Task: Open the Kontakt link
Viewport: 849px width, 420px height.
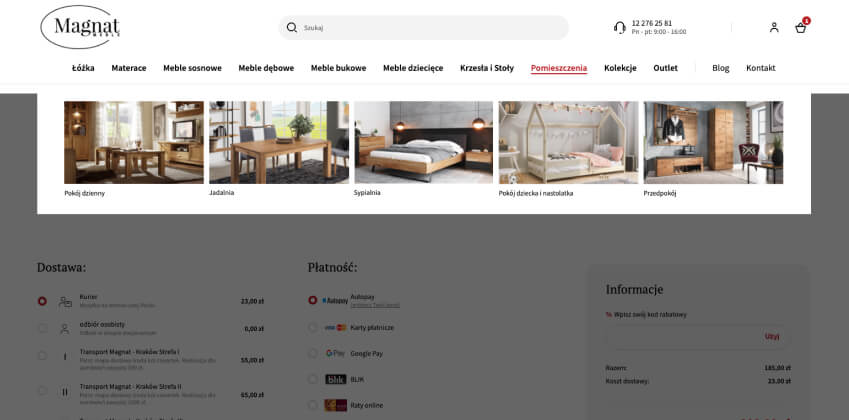Action: click(x=761, y=68)
